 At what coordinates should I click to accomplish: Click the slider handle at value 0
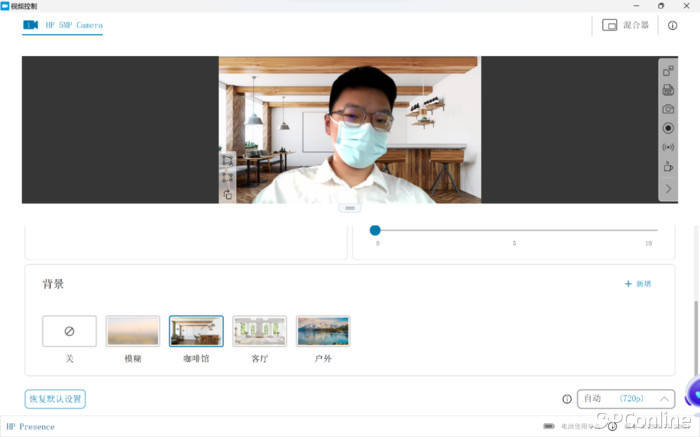tap(375, 230)
